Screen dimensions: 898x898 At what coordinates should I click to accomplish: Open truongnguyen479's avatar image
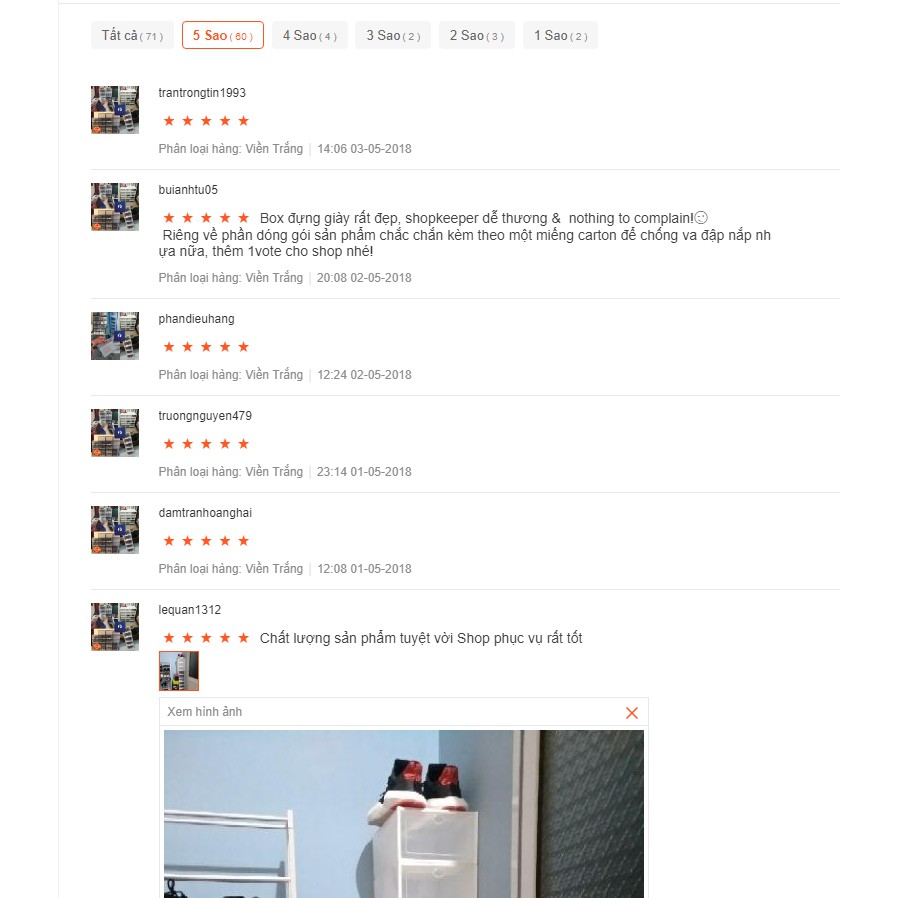click(x=115, y=433)
